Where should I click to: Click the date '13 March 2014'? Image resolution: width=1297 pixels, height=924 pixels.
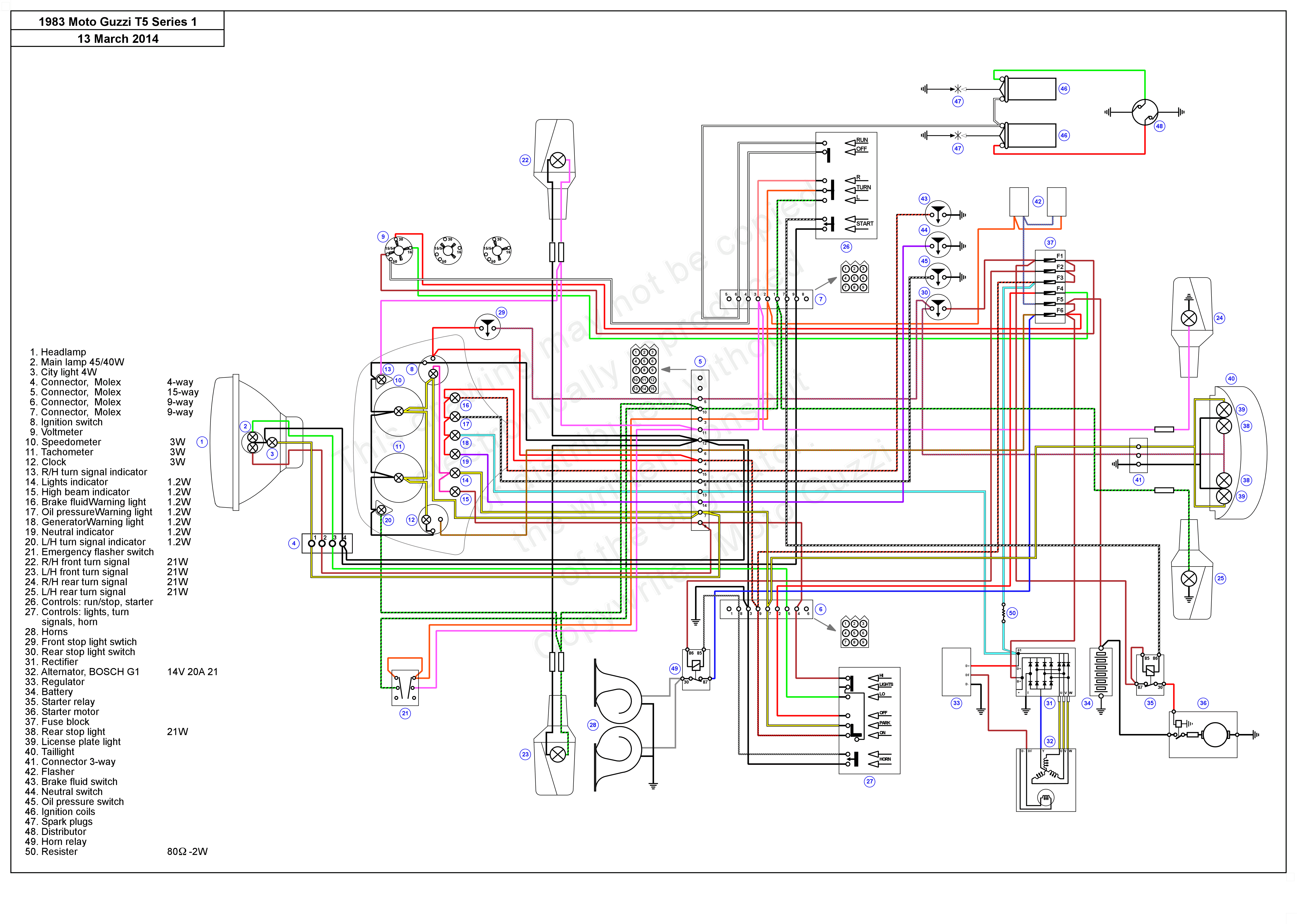(118, 39)
